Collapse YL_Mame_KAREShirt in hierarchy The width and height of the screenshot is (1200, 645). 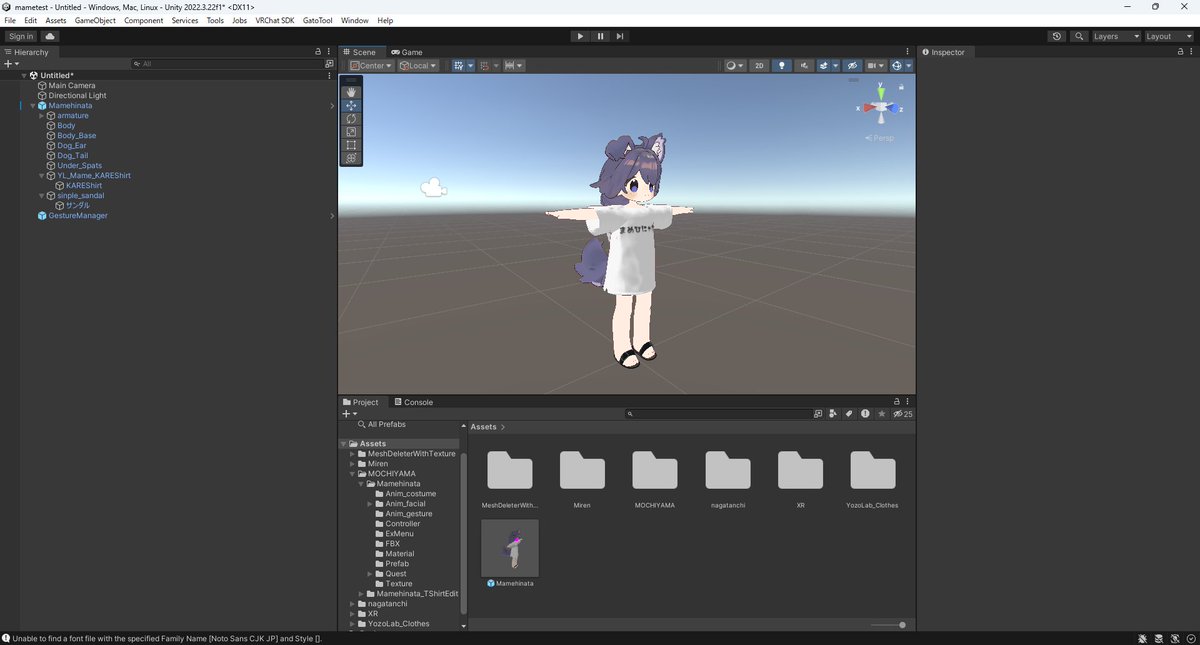click(42, 175)
